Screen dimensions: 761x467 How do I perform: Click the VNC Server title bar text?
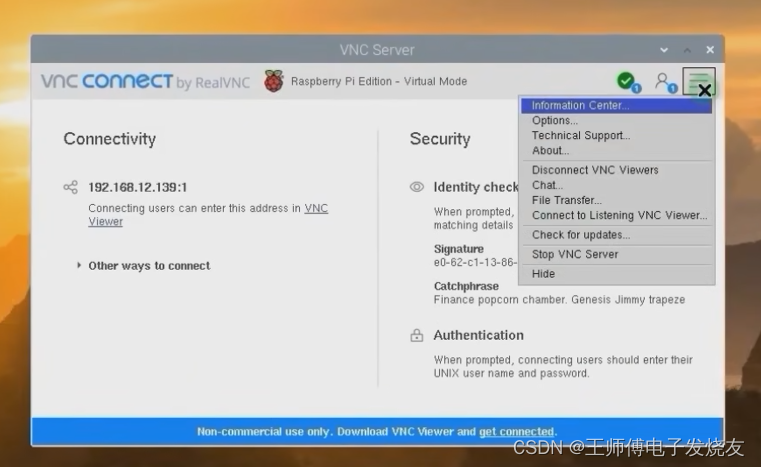point(377,50)
